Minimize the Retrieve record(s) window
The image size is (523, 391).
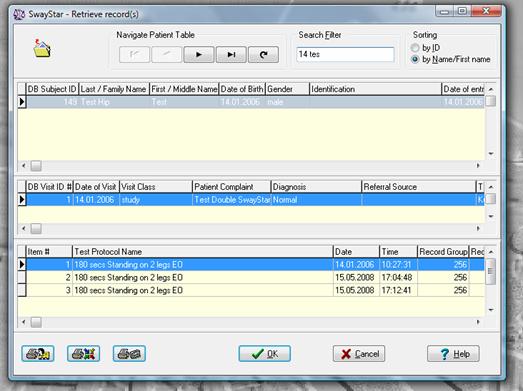(x=444, y=12)
